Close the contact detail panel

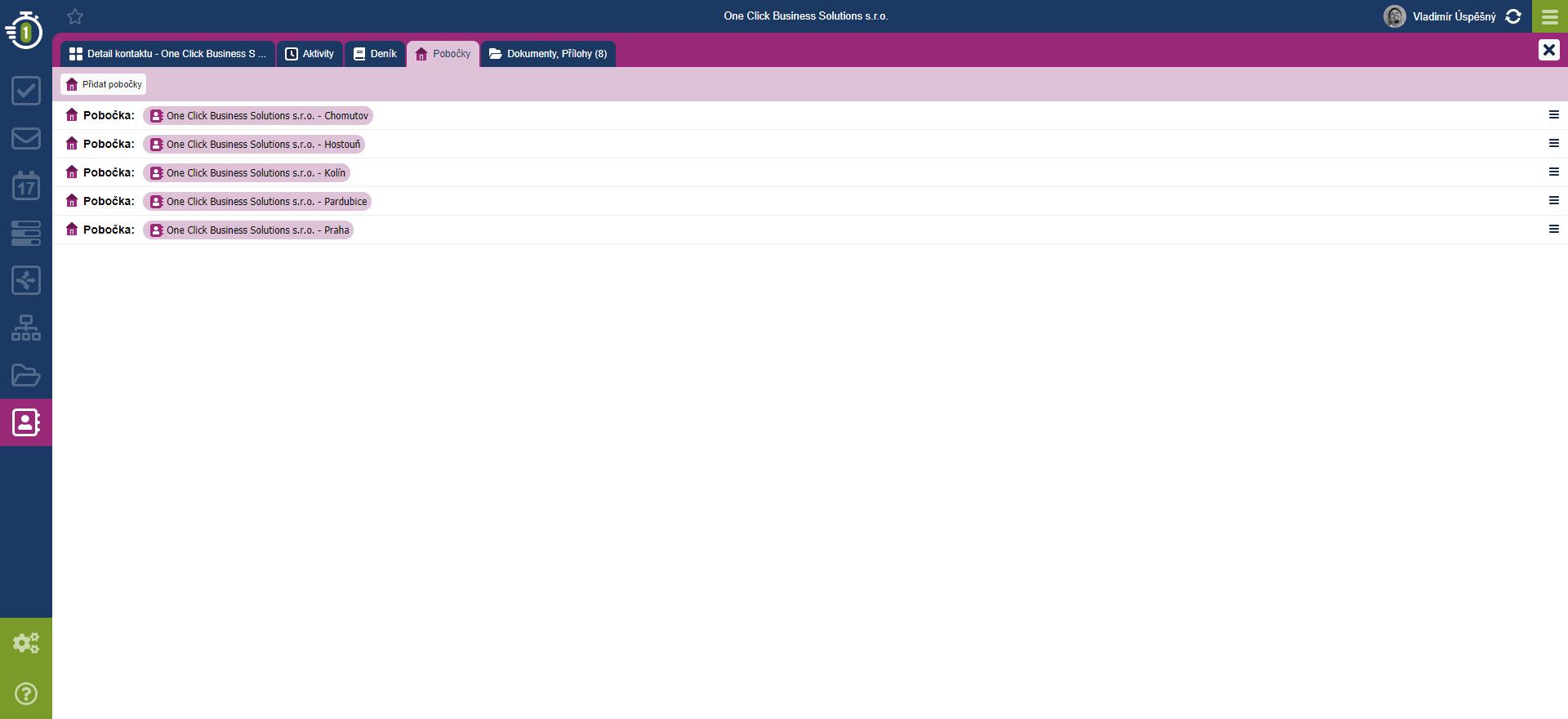pos(1549,50)
